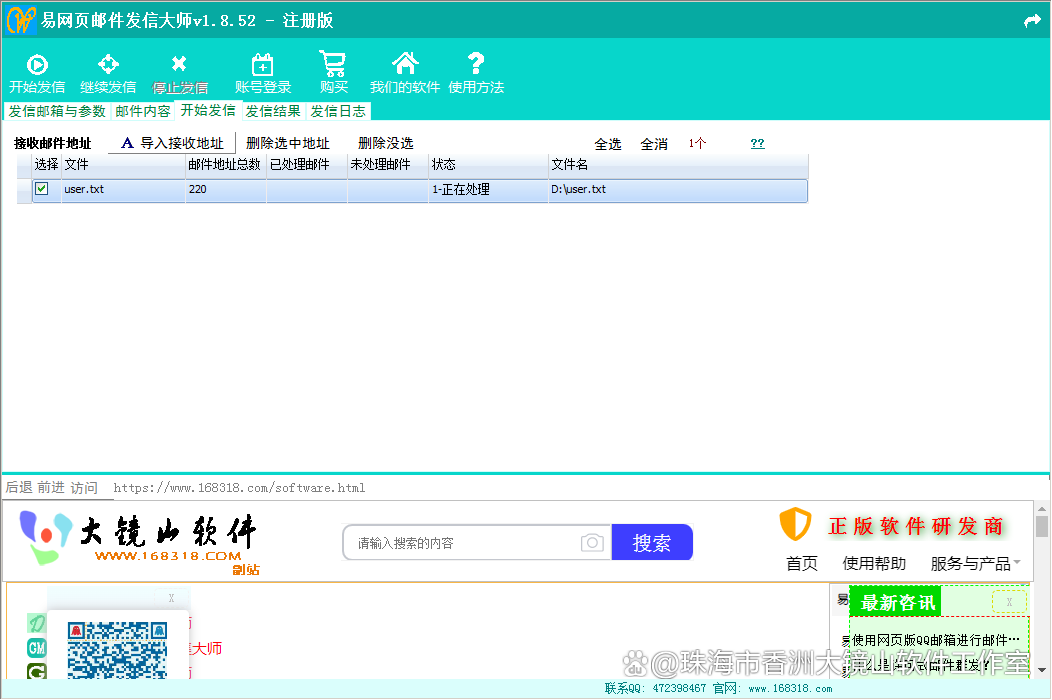Screen dimensions: 1052x700
Task: Click the 继续发信 toolbar icon
Action: [x=108, y=65]
